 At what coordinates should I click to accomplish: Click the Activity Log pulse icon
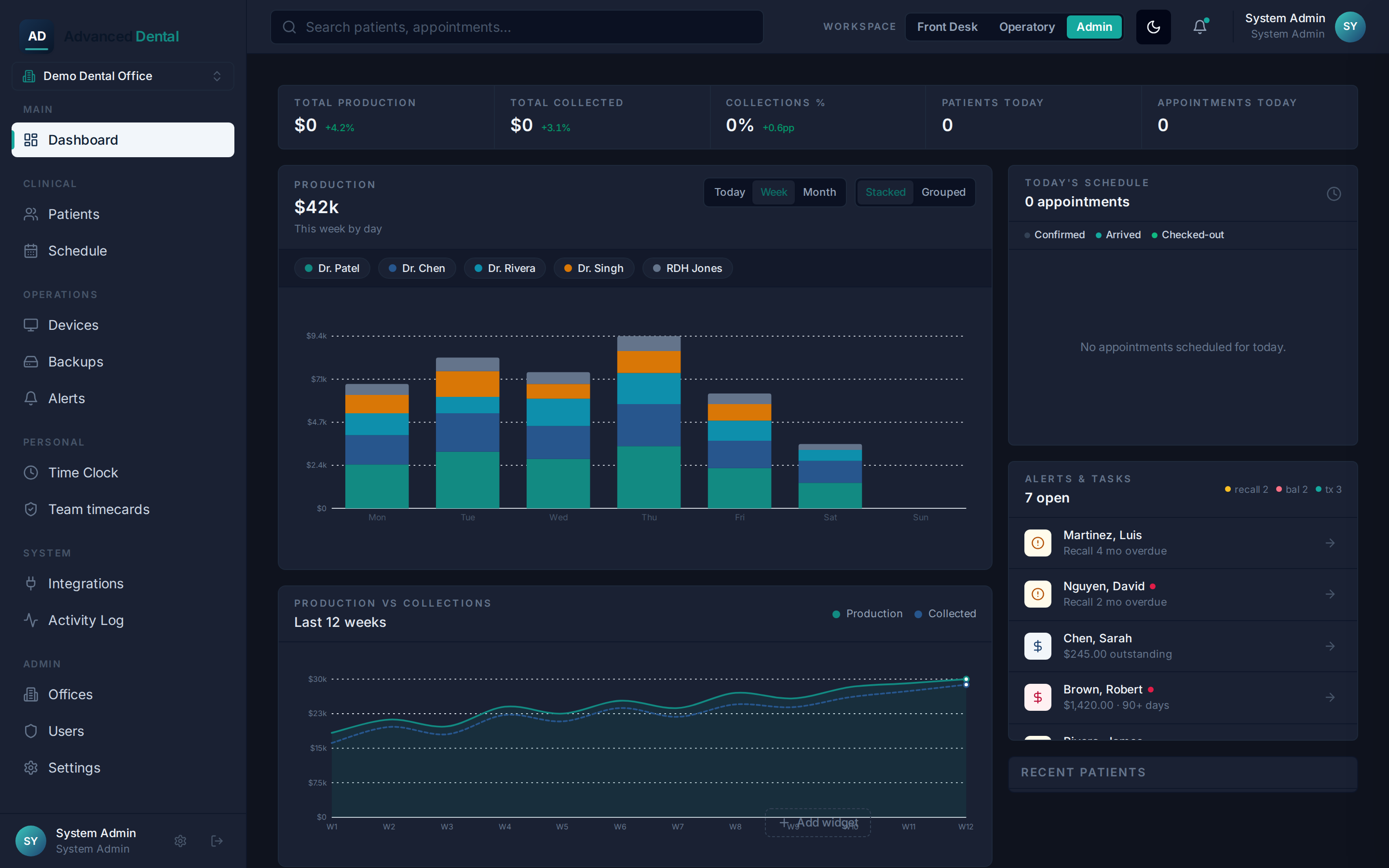[31, 620]
